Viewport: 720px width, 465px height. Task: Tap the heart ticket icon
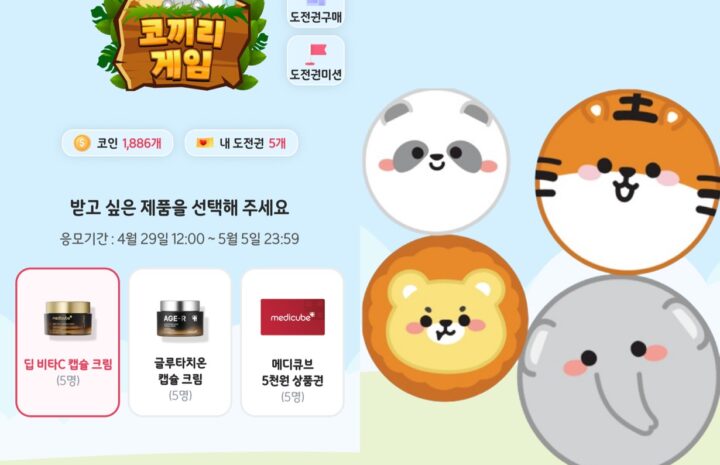click(204, 143)
